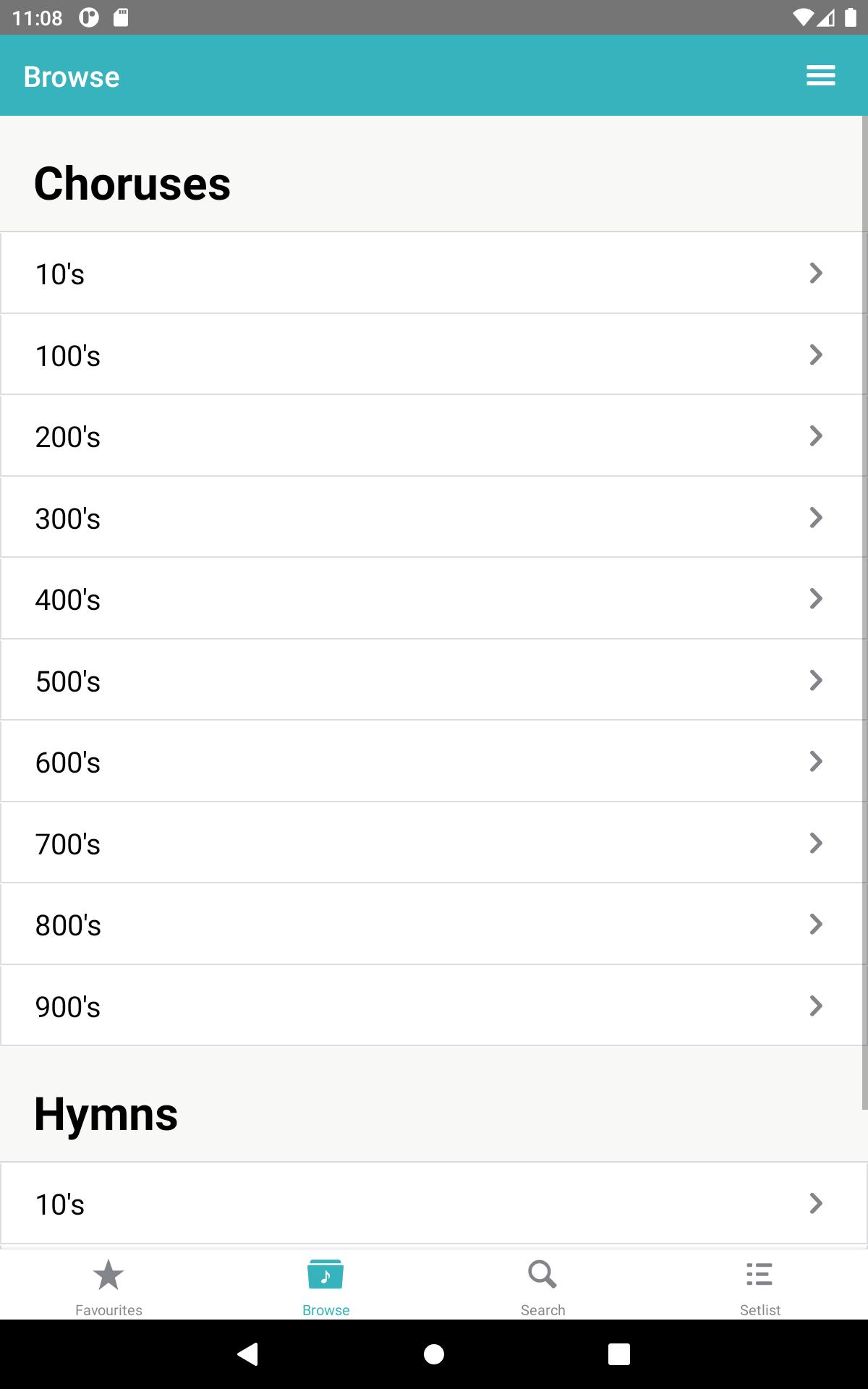
Task: Tap the Search magnifier icon
Action: point(542,1275)
